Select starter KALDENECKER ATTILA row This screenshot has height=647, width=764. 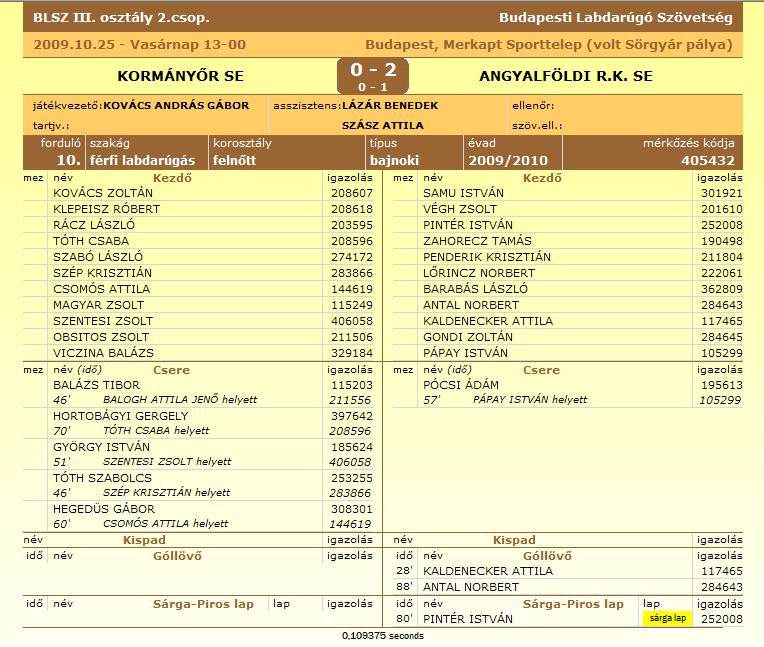(568, 321)
